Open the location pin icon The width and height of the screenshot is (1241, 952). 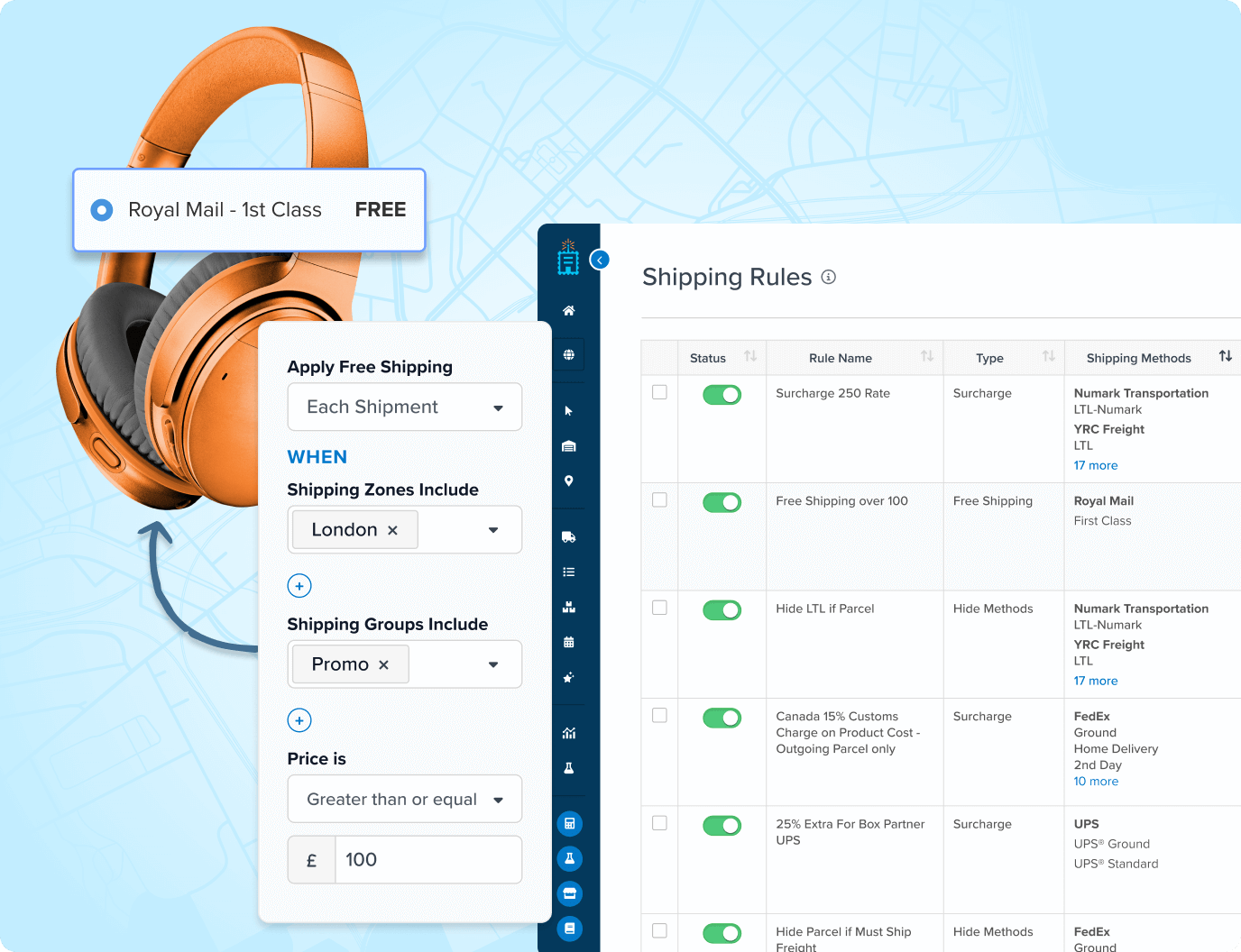pos(568,481)
